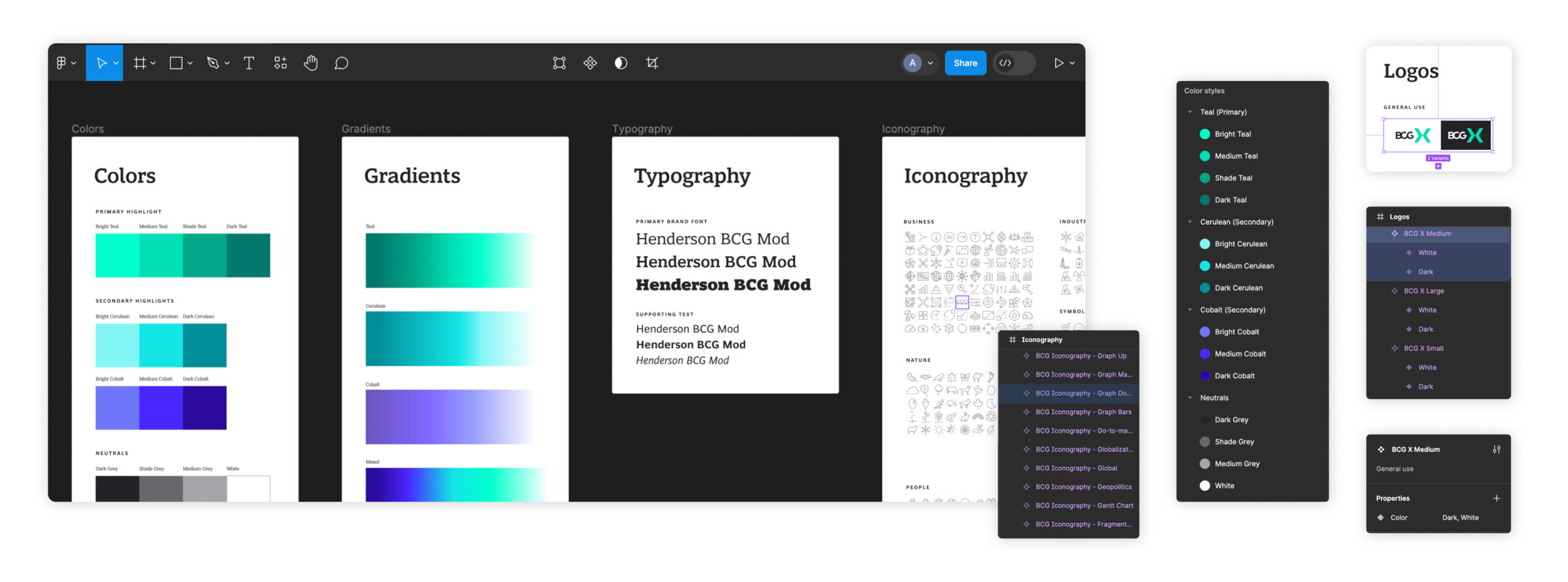Select the Hand tool

(x=311, y=63)
